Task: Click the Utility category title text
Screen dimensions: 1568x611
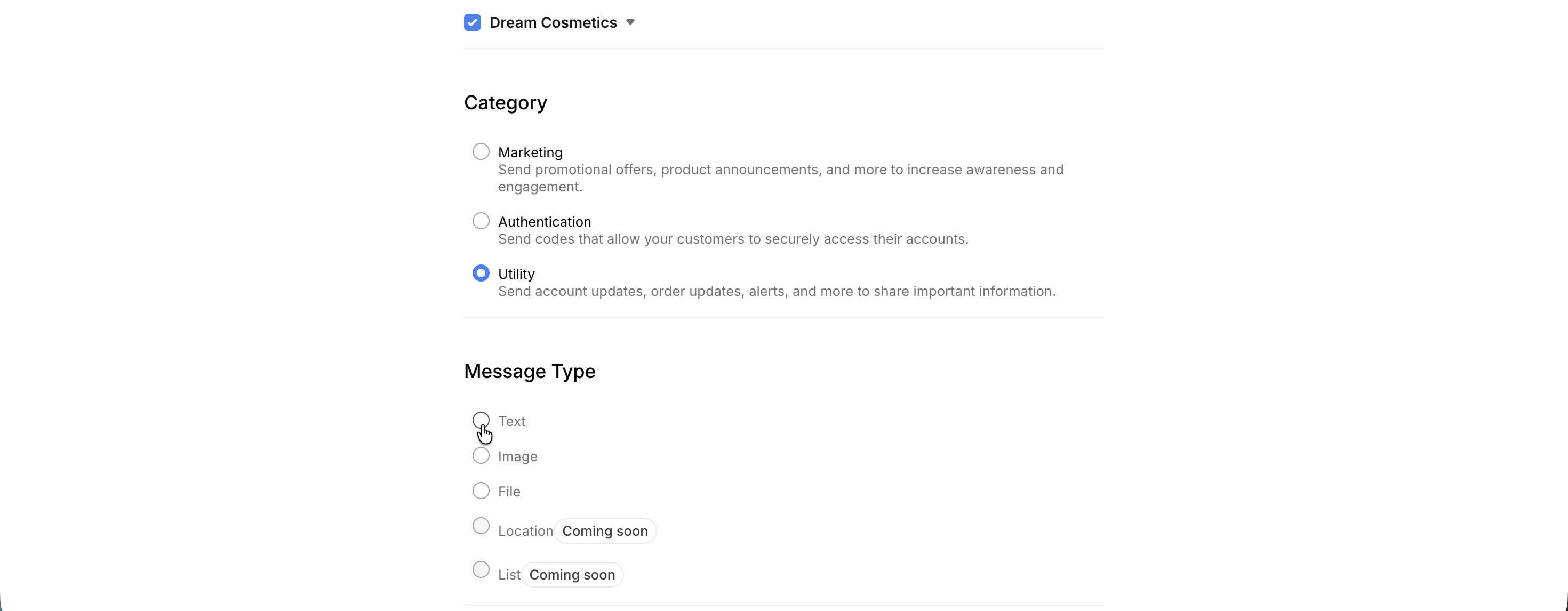Action: [x=516, y=274]
